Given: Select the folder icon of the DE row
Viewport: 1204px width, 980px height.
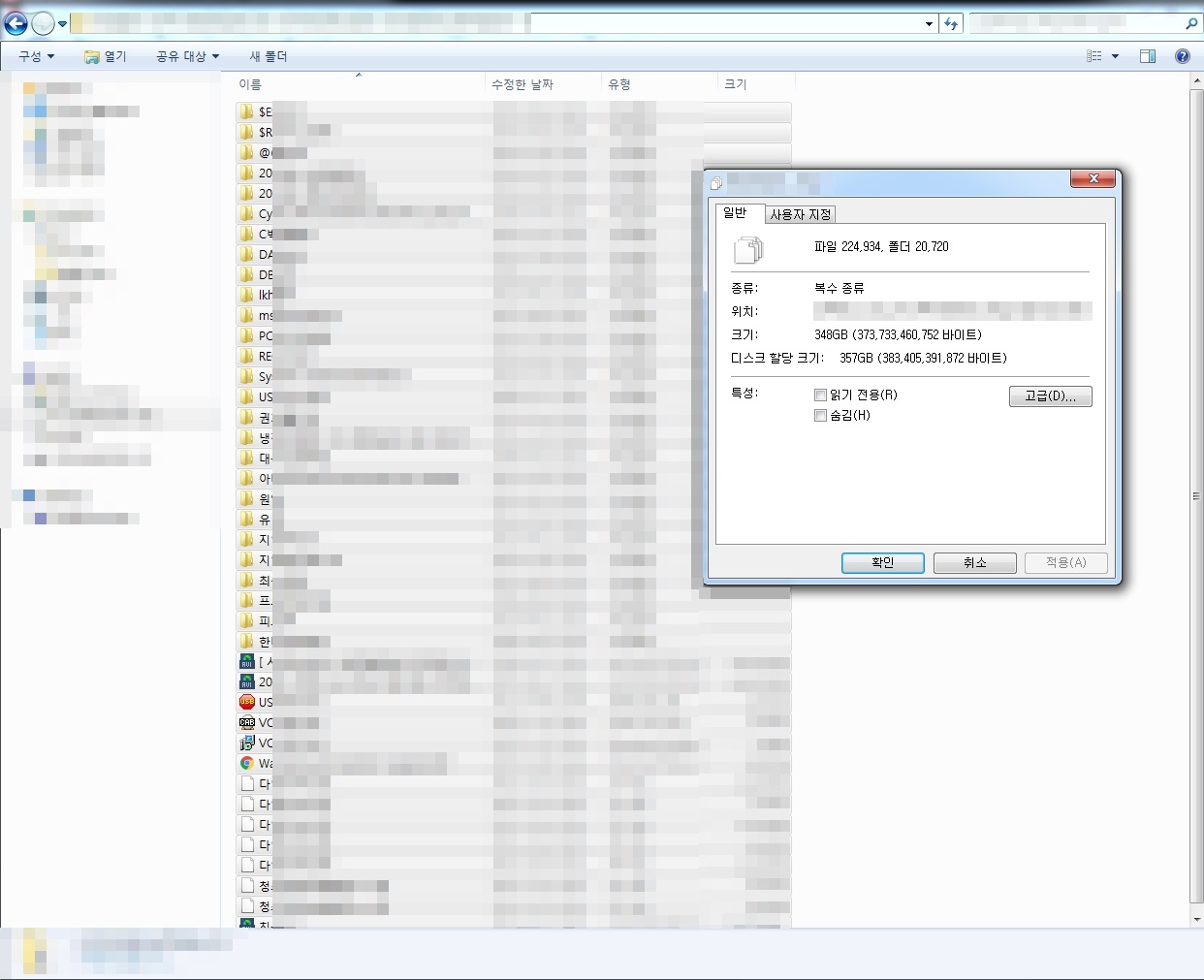Looking at the screenshot, I should coord(247,274).
